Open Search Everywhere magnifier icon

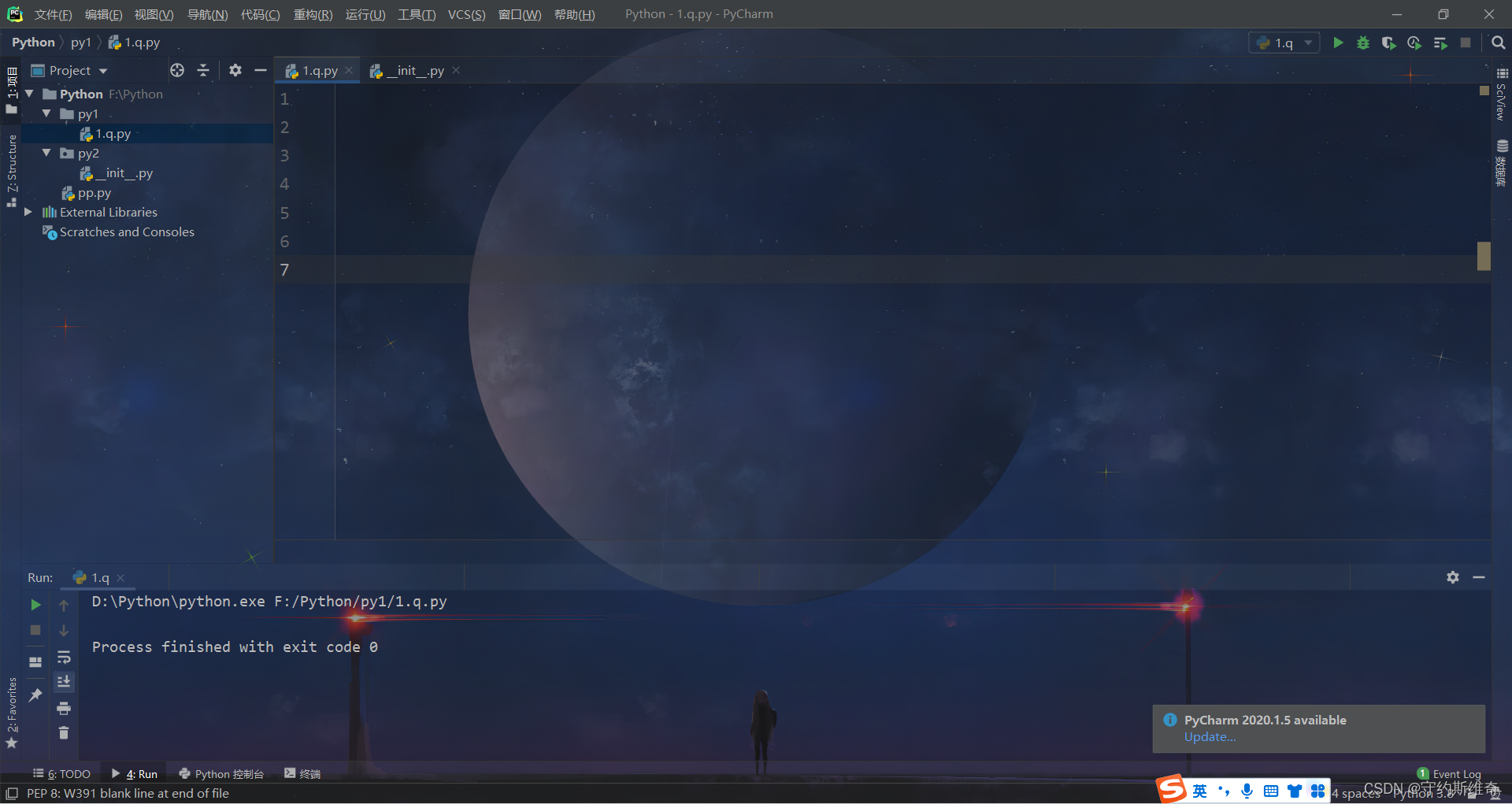(x=1498, y=43)
